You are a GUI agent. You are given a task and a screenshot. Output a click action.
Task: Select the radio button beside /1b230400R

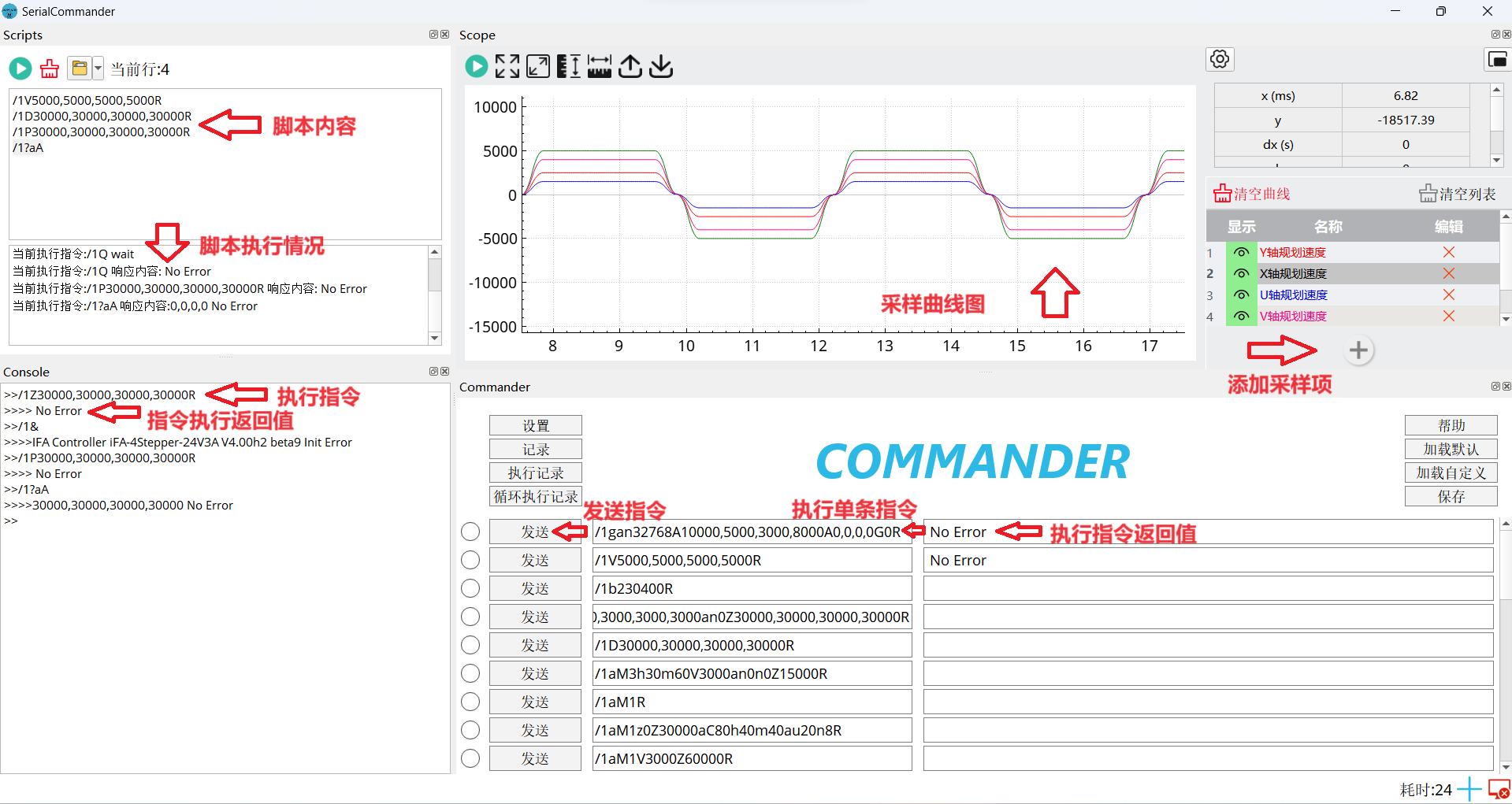[x=470, y=589]
